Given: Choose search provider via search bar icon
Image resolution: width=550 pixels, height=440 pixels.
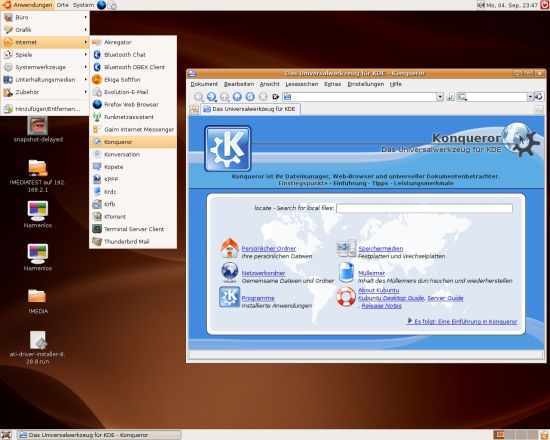Looking at the screenshot, I should pos(462,97).
